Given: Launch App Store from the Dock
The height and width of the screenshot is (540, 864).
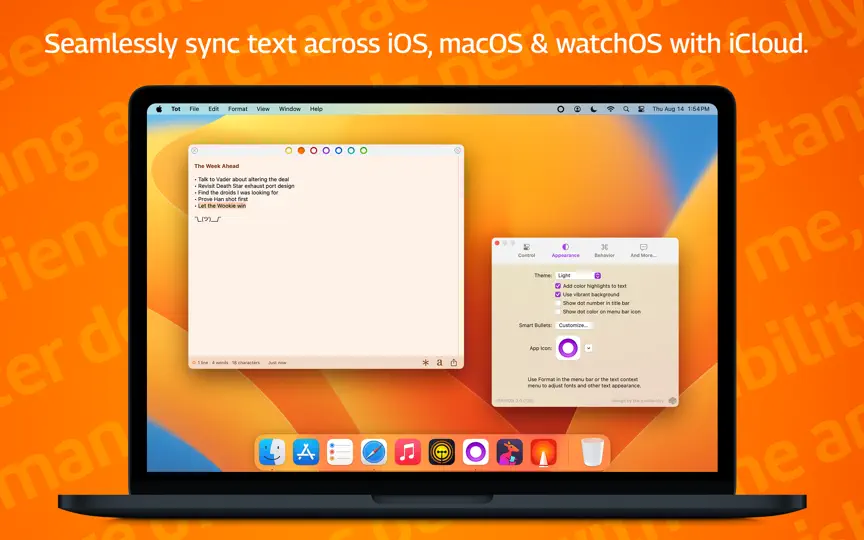Looking at the screenshot, I should (306, 452).
